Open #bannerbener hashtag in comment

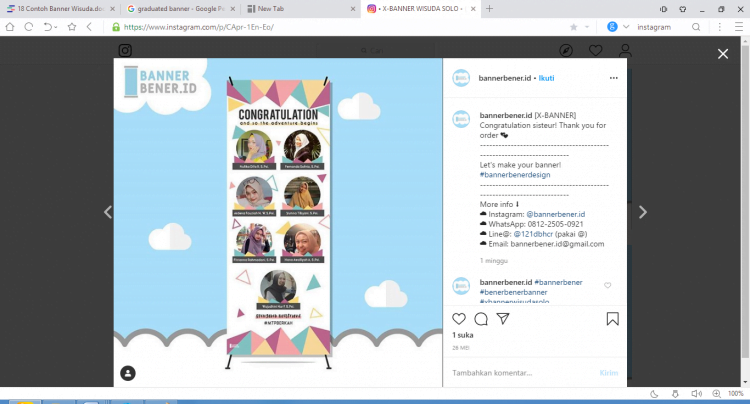[x=558, y=283]
